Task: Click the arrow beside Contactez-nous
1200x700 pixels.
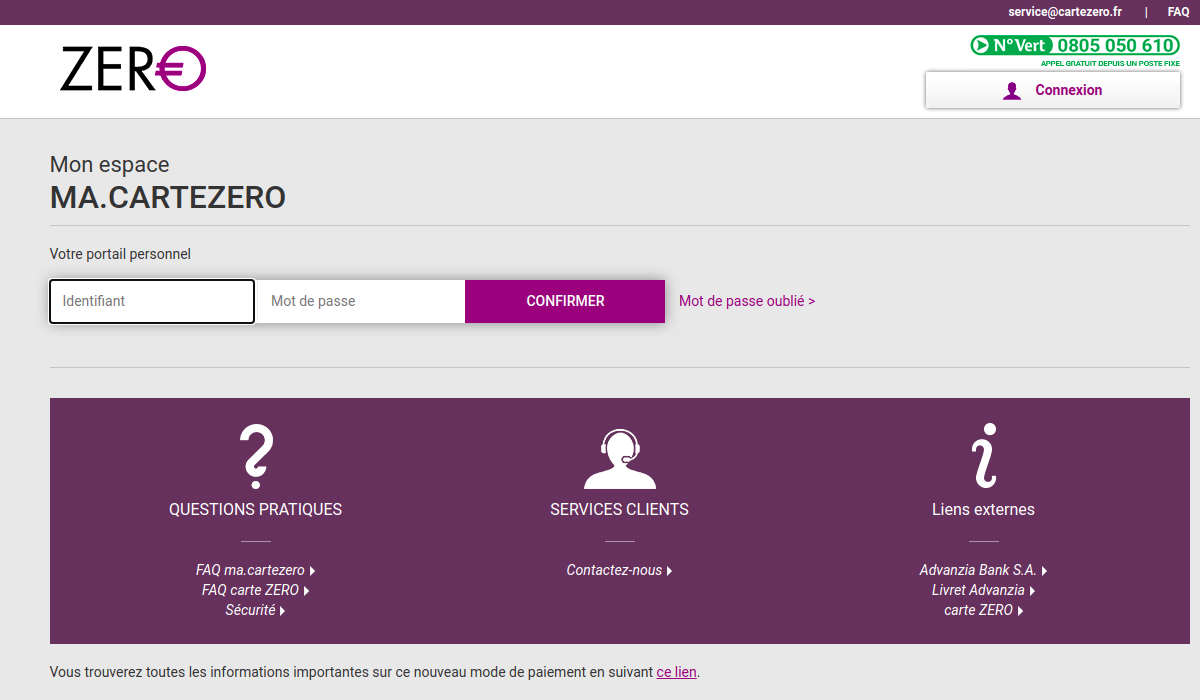Action: point(669,570)
